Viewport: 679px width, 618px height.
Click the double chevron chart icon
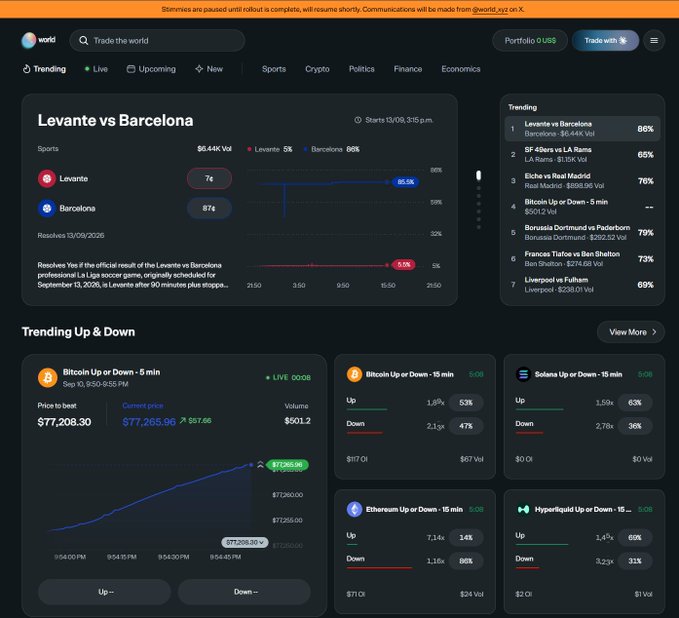(260, 465)
